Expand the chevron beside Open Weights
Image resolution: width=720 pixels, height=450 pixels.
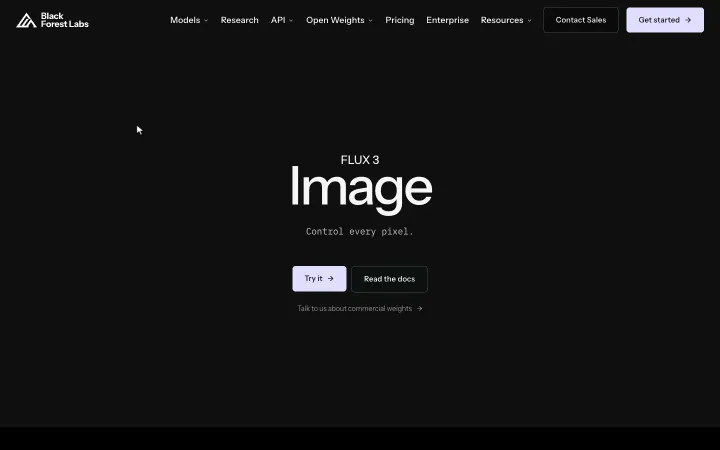371,20
